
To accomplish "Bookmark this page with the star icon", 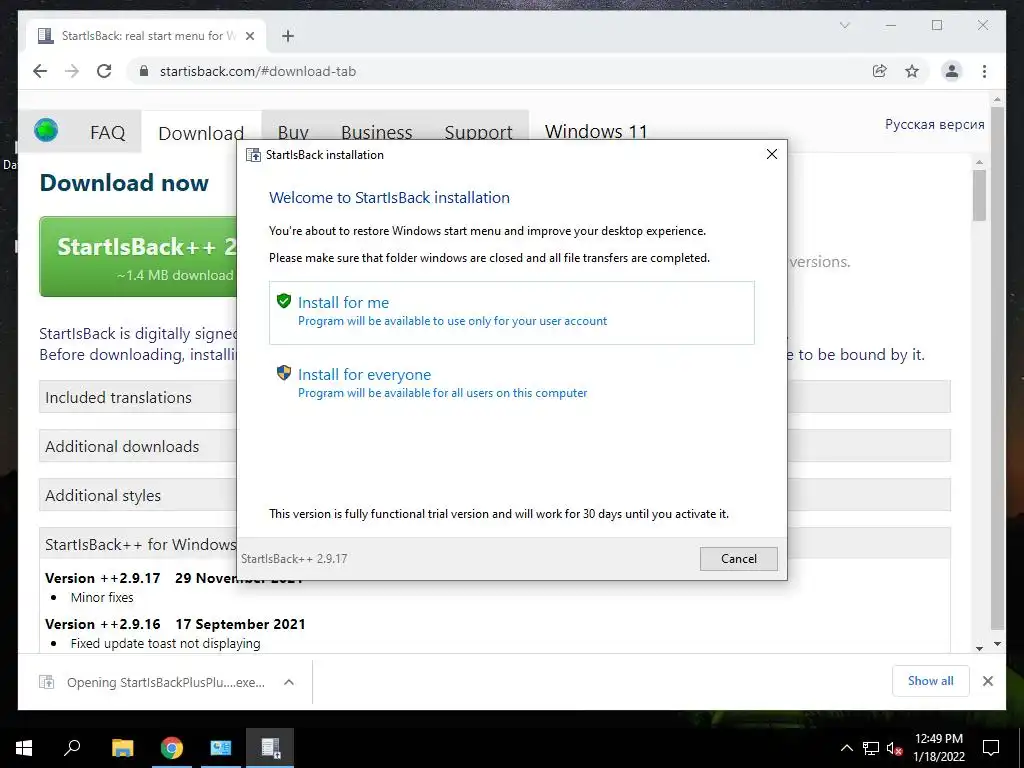I will 912,71.
